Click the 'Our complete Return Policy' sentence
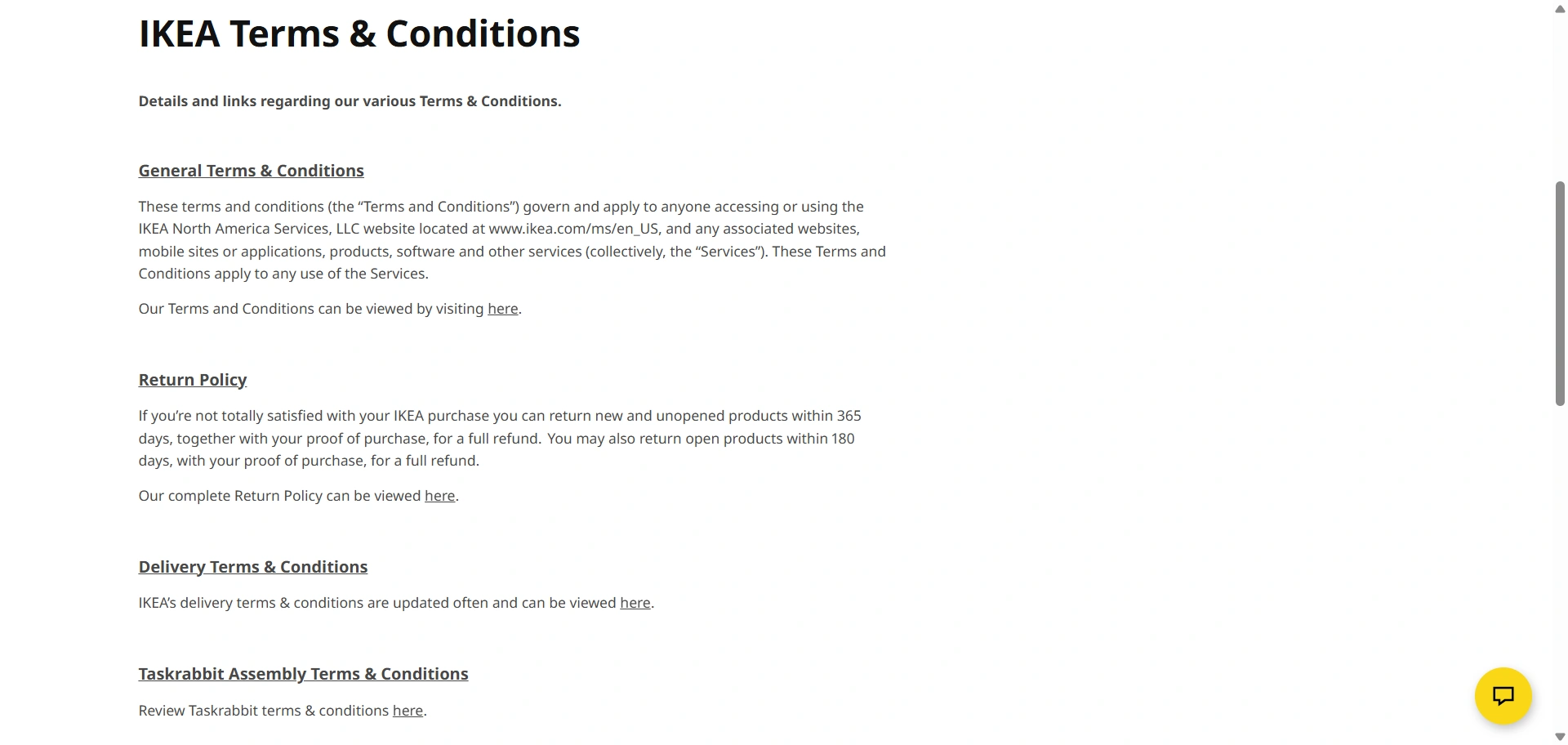This screenshot has width=1568, height=745. (279, 496)
